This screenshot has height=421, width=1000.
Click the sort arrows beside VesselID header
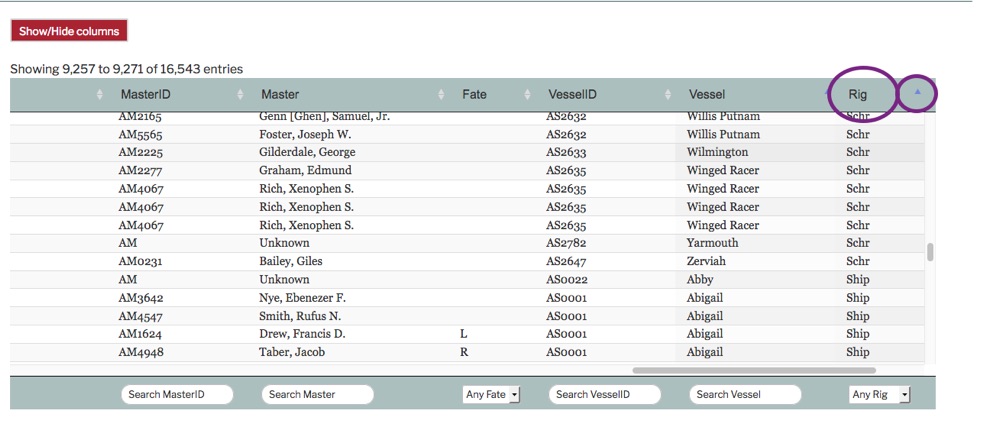point(666,95)
